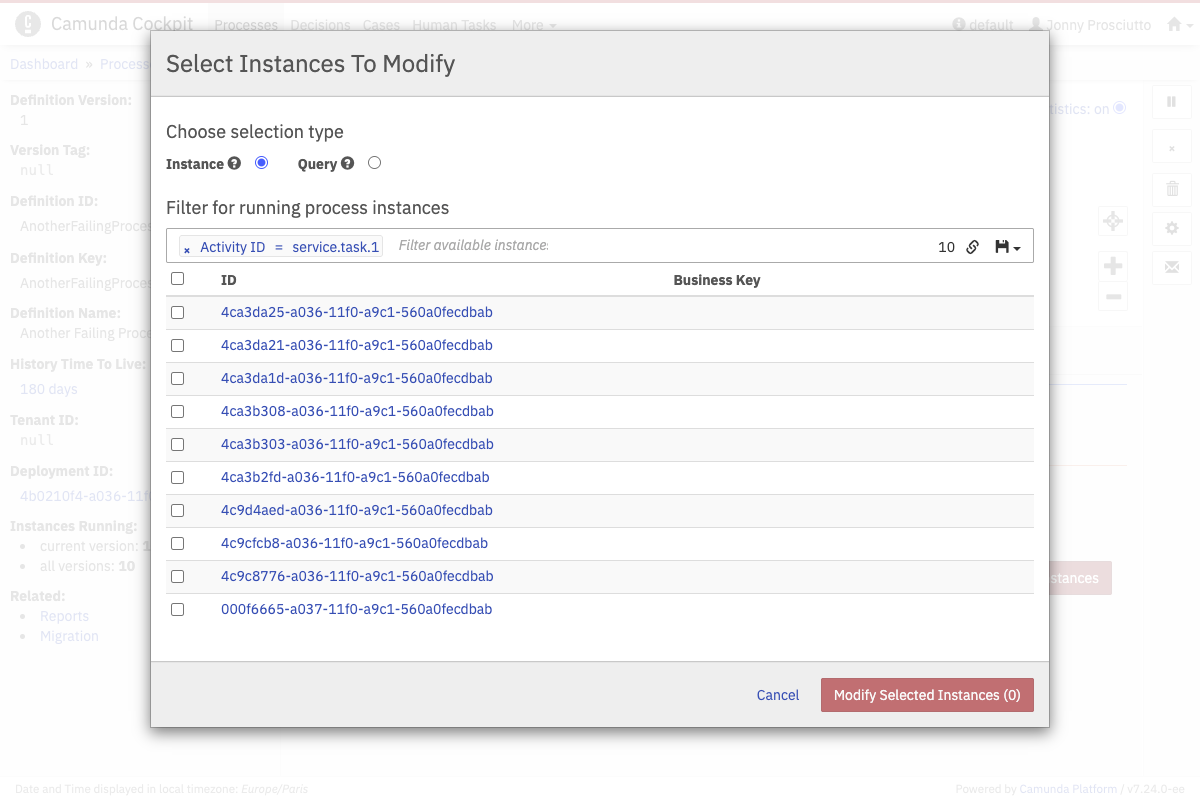This screenshot has height=800, width=1200.
Task: Remove the Activity ID filter criterion
Action: click(187, 248)
